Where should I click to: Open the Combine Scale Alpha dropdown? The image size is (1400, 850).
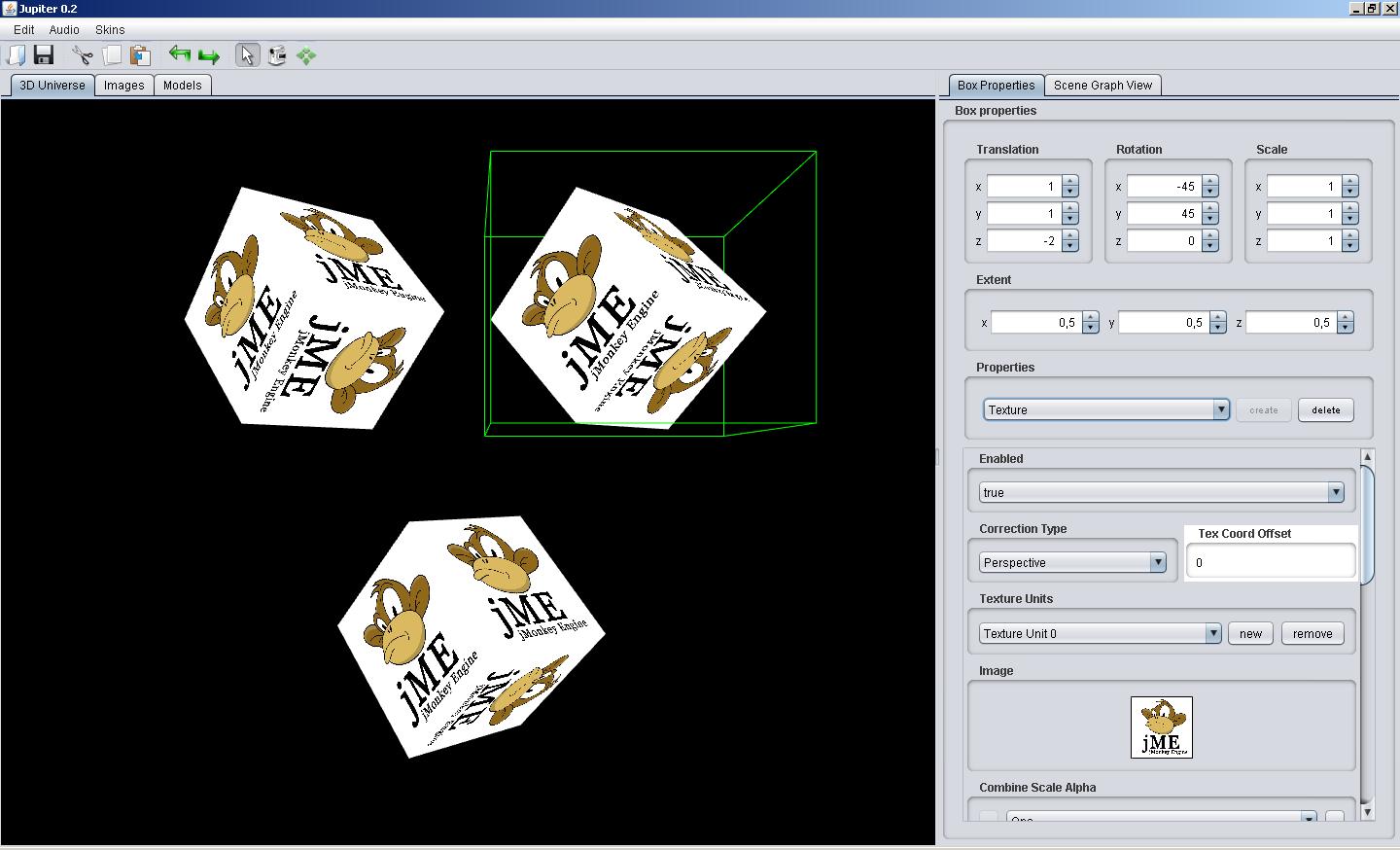coord(1162,817)
